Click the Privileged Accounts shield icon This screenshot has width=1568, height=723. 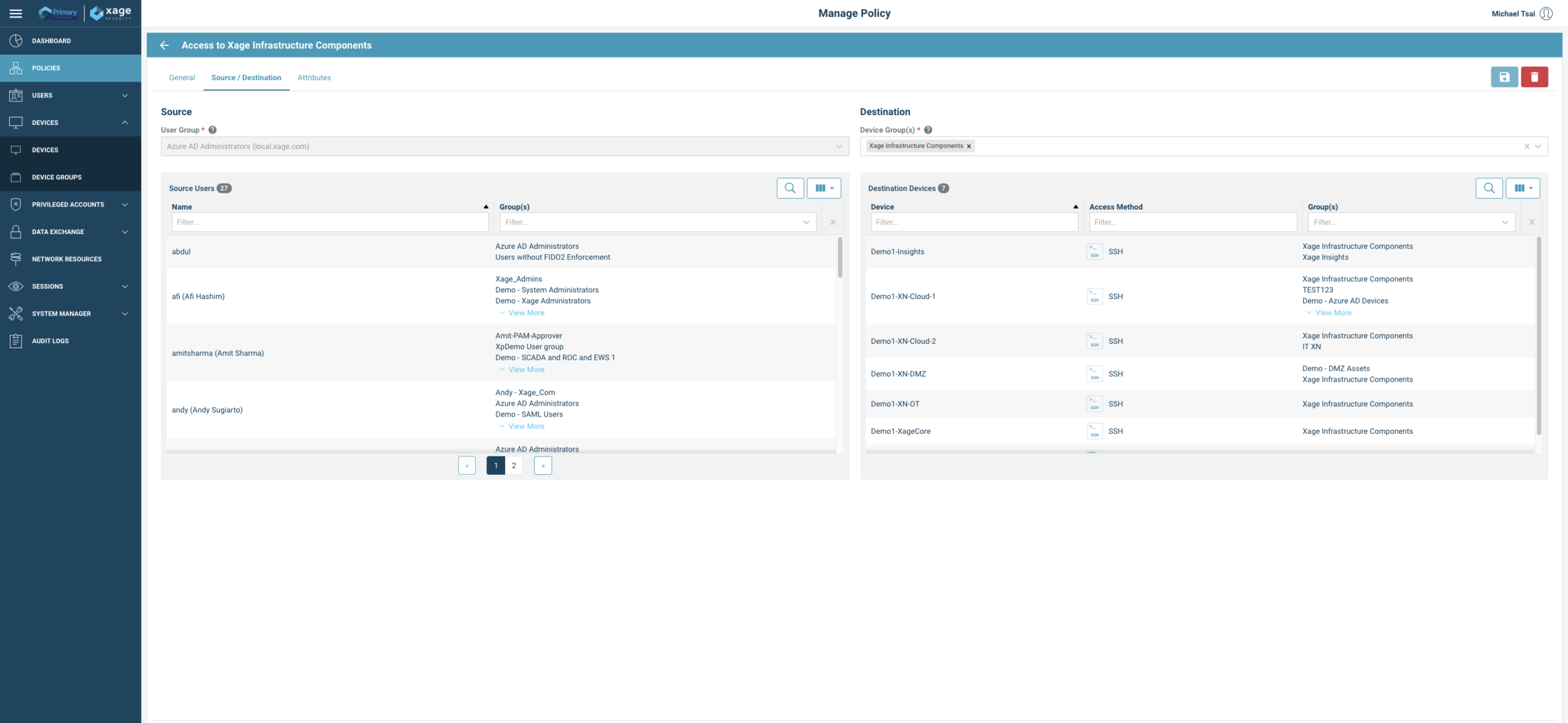click(16, 204)
